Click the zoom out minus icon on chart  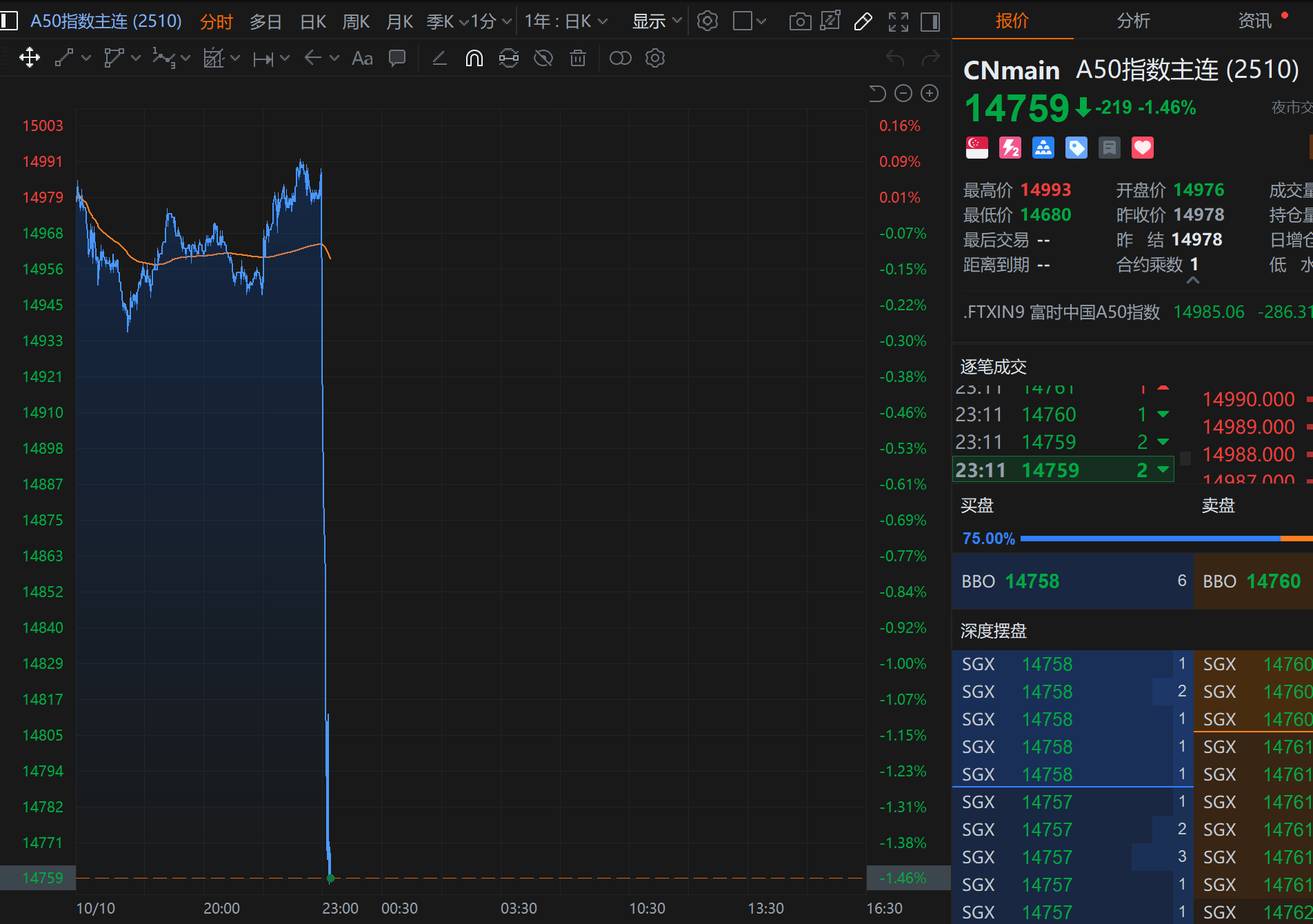pyautogui.click(x=903, y=93)
